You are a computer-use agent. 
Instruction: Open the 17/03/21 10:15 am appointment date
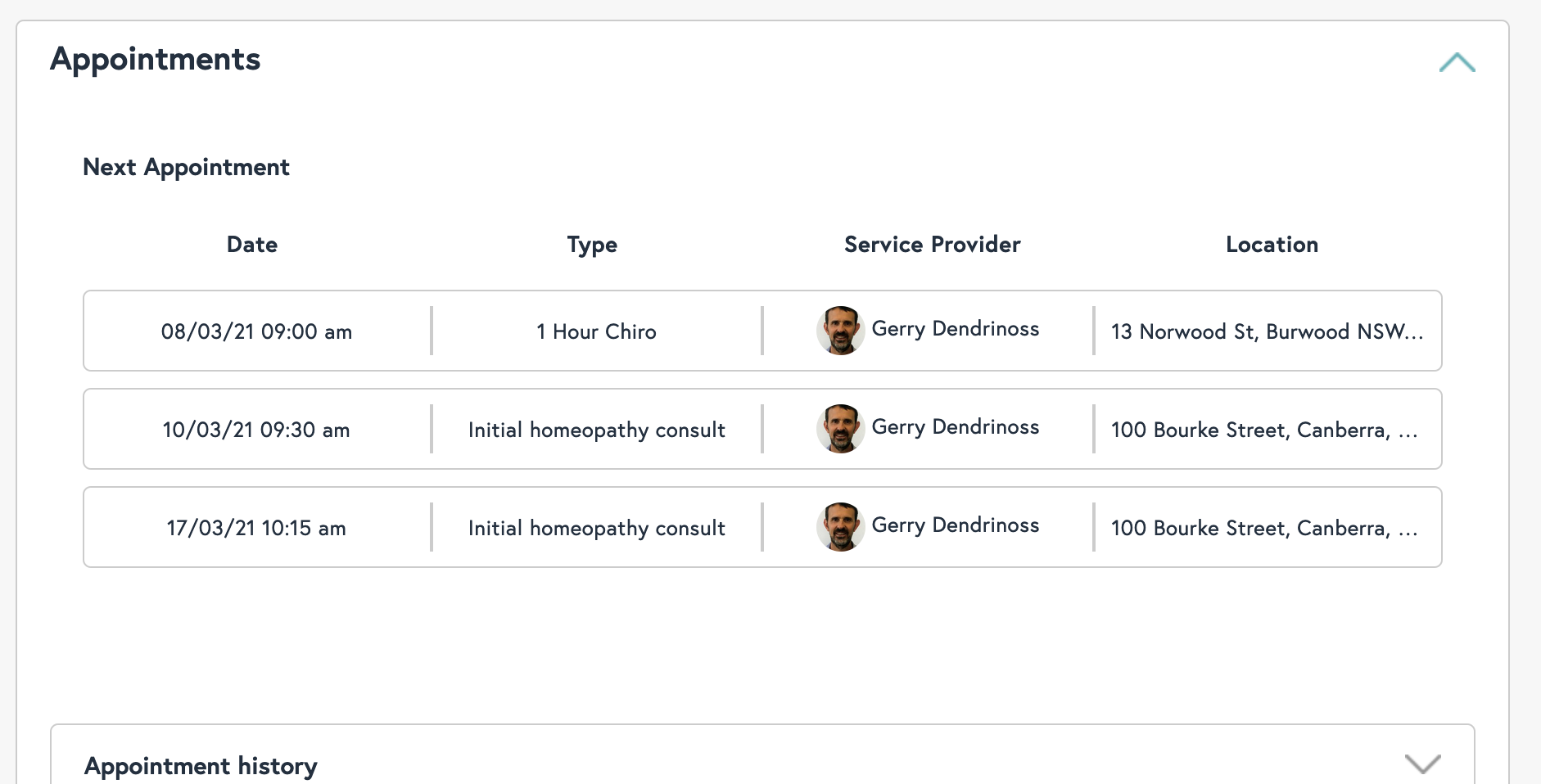pyautogui.click(x=256, y=528)
